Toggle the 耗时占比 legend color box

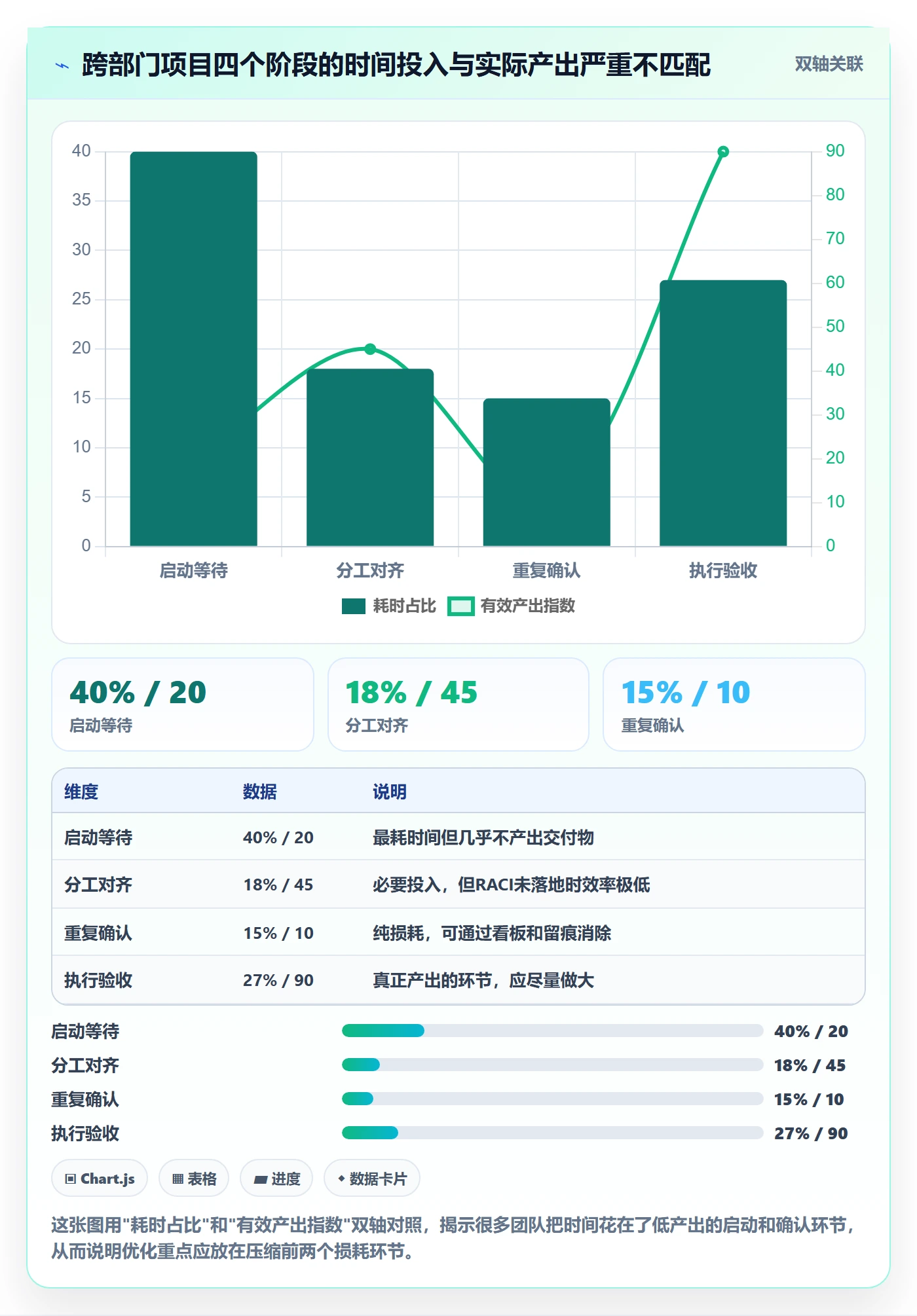(353, 606)
